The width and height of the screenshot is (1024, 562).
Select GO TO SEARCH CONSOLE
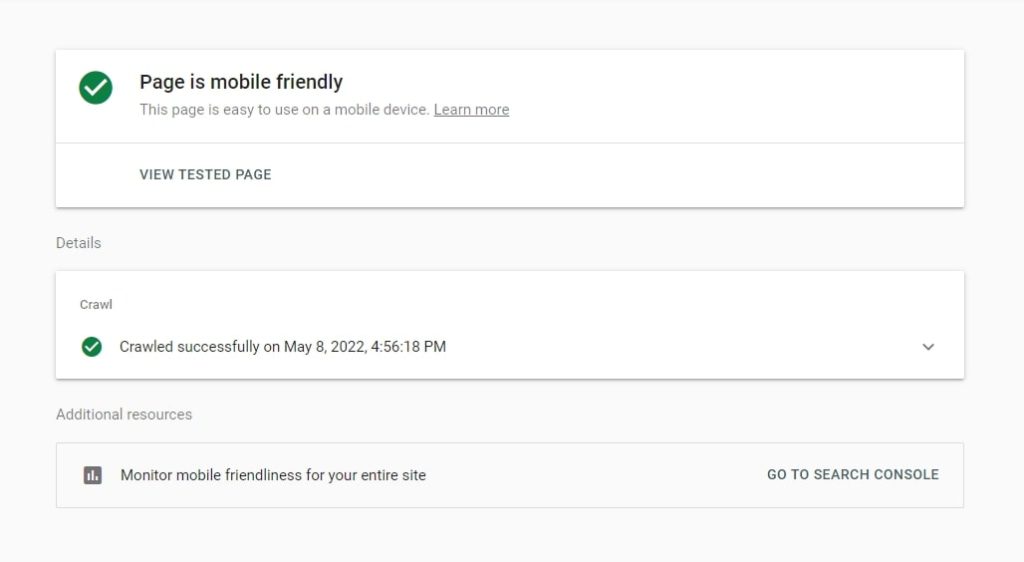click(x=853, y=475)
